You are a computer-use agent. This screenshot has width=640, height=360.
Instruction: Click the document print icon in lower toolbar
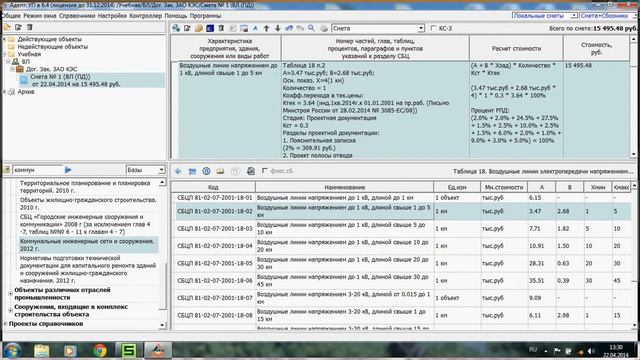(251, 171)
